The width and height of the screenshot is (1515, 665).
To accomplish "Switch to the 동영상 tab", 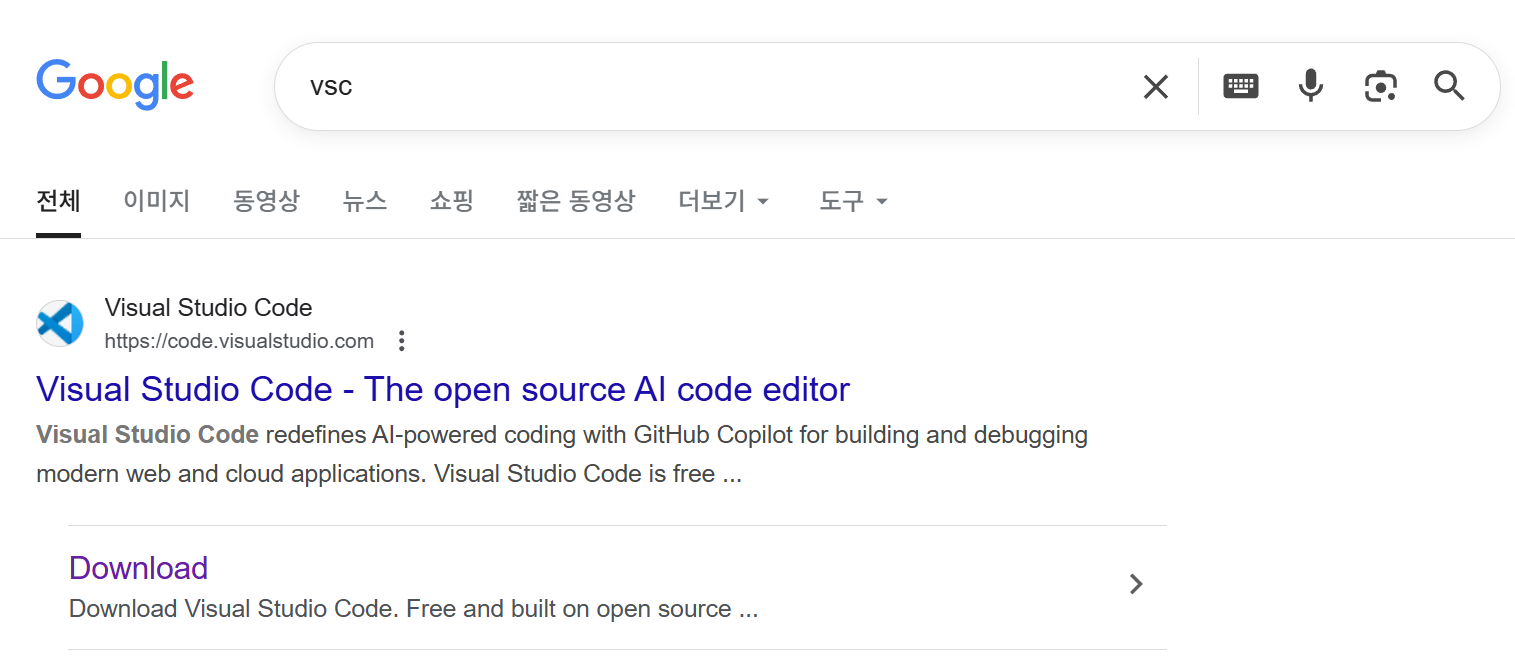I will (x=266, y=201).
